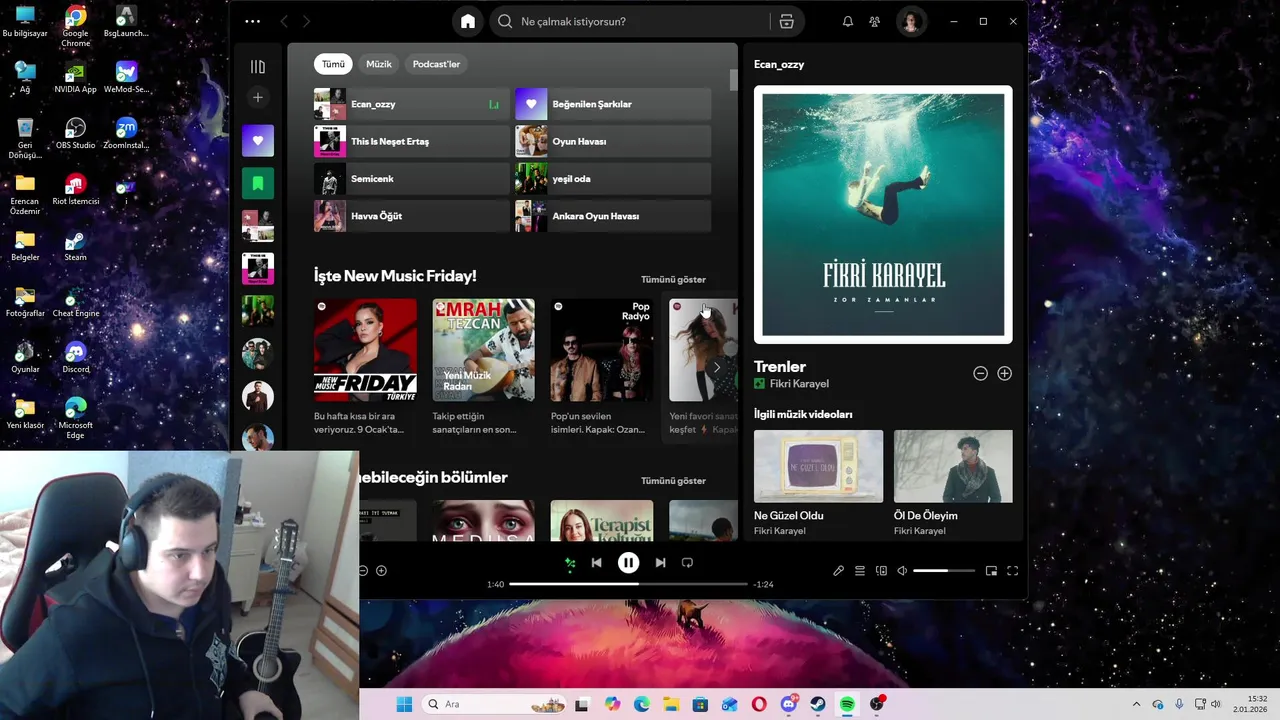Show hidden system tray icons chevron

pos(1136,704)
